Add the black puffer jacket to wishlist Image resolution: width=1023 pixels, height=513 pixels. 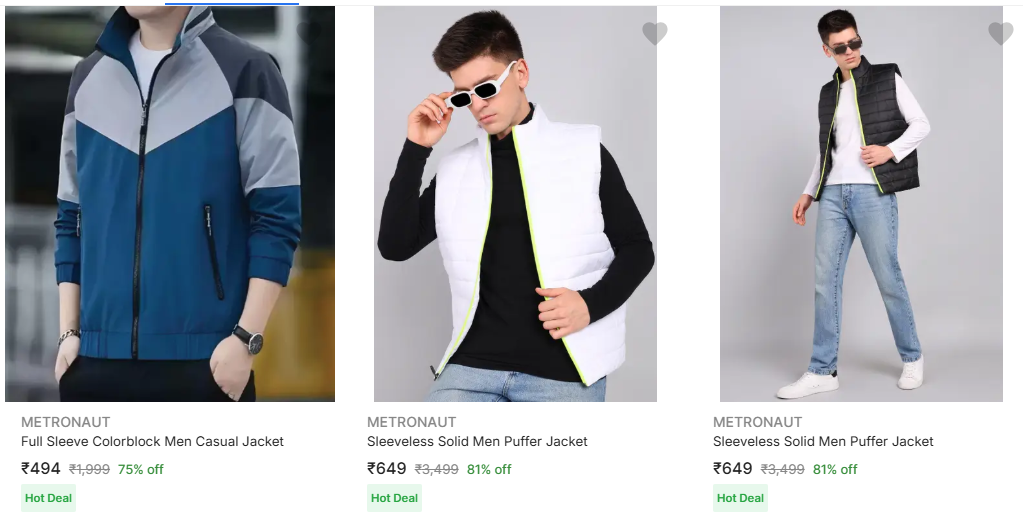point(1001,34)
